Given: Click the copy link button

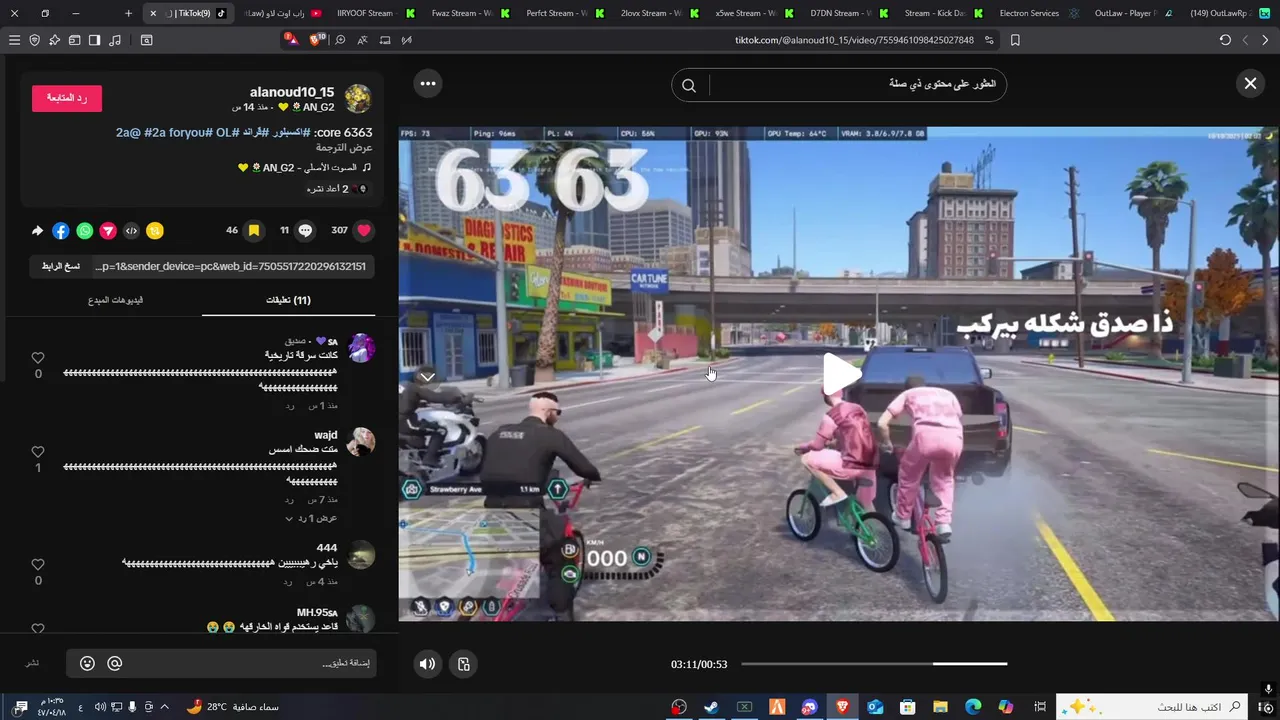Looking at the screenshot, I should click(60, 266).
